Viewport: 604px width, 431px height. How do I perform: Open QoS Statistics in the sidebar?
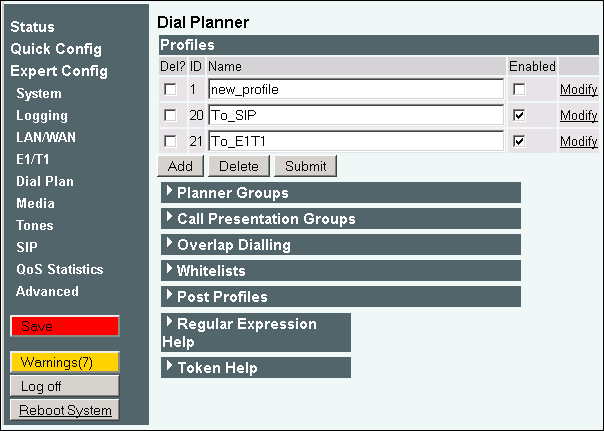coord(59,269)
